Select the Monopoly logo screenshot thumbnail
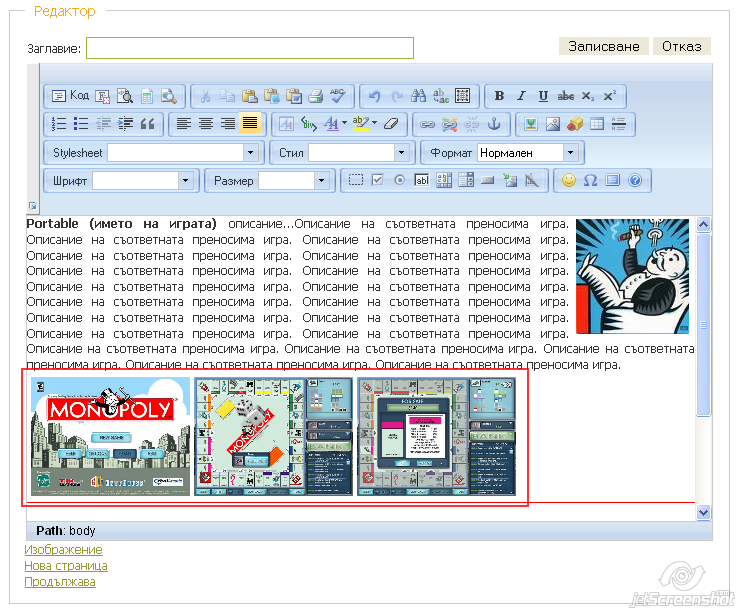 pyautogui.click(x=110, y=437)
